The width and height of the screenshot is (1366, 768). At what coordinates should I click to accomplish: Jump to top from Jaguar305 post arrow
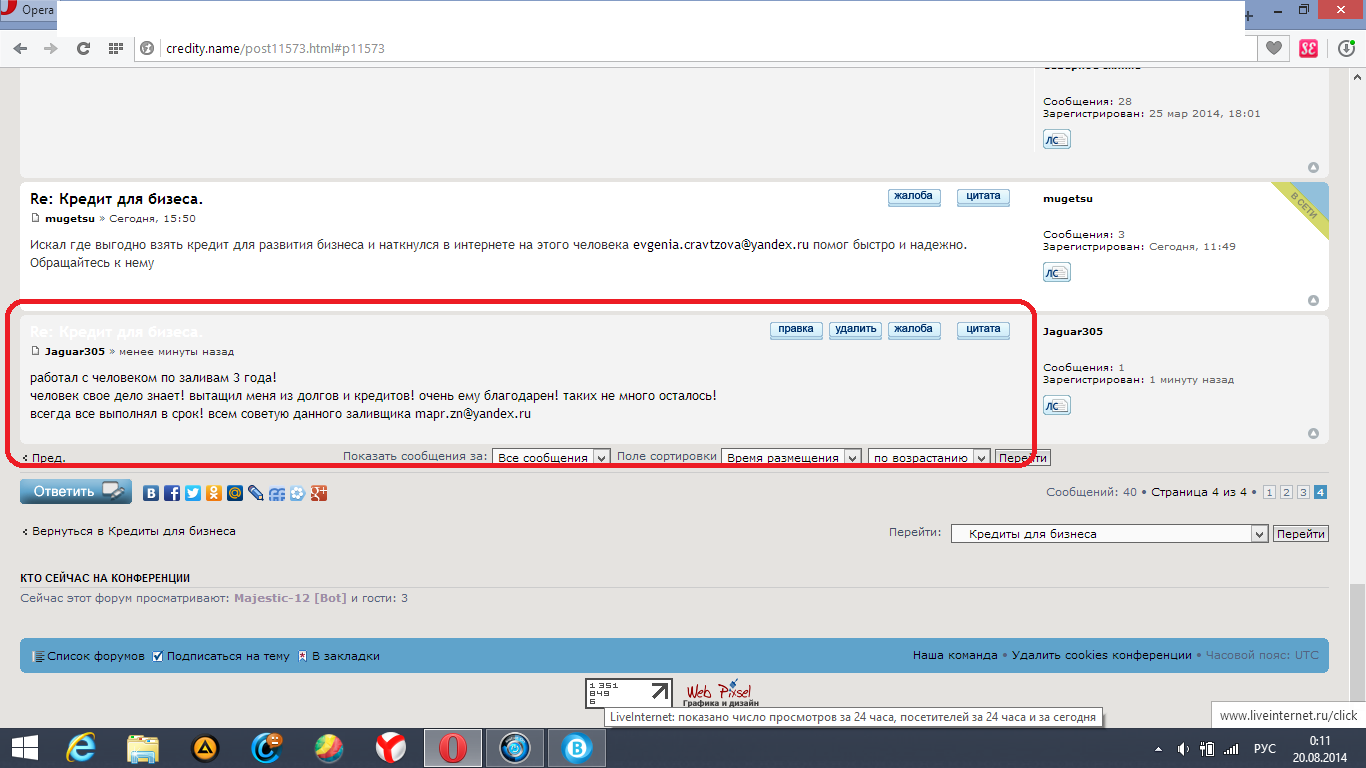tap(1314, 434)
